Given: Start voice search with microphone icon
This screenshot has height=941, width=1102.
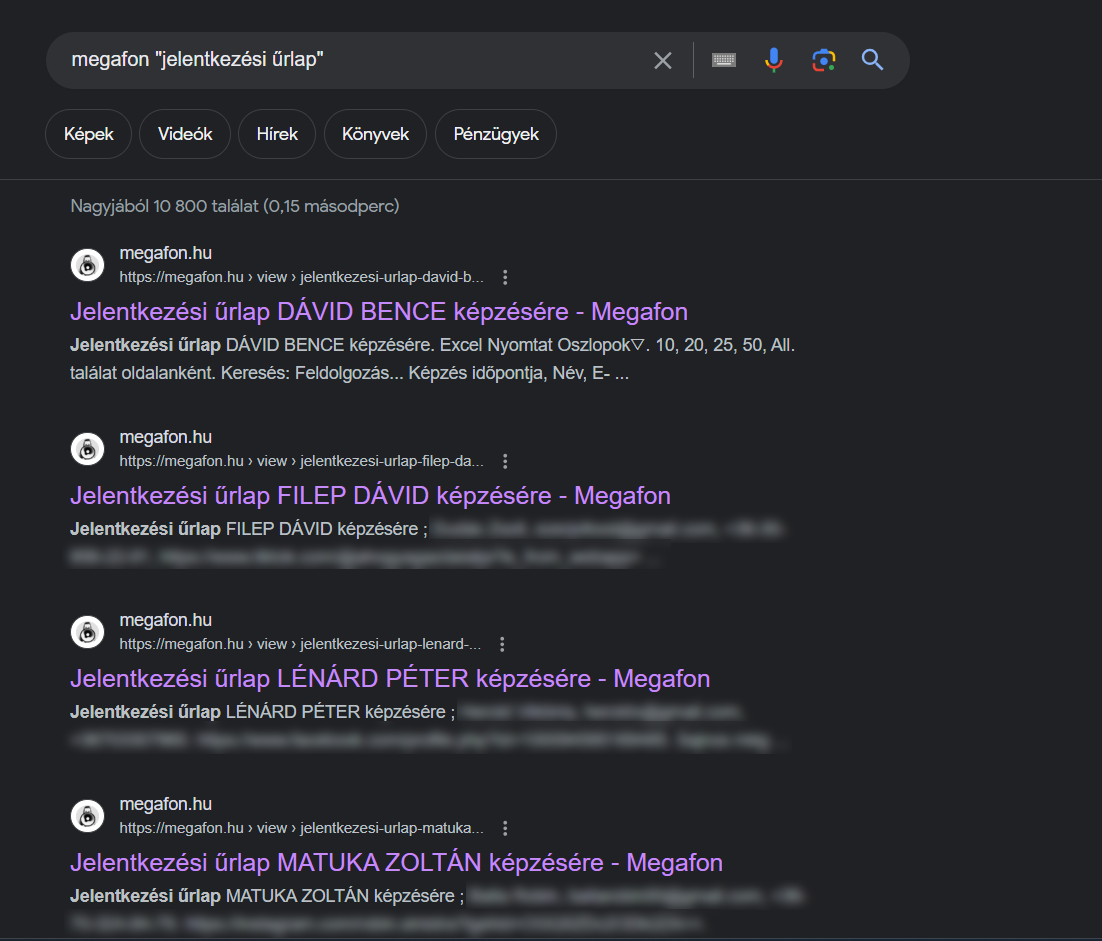Looking at the screenshot, I should pos(773,61).
